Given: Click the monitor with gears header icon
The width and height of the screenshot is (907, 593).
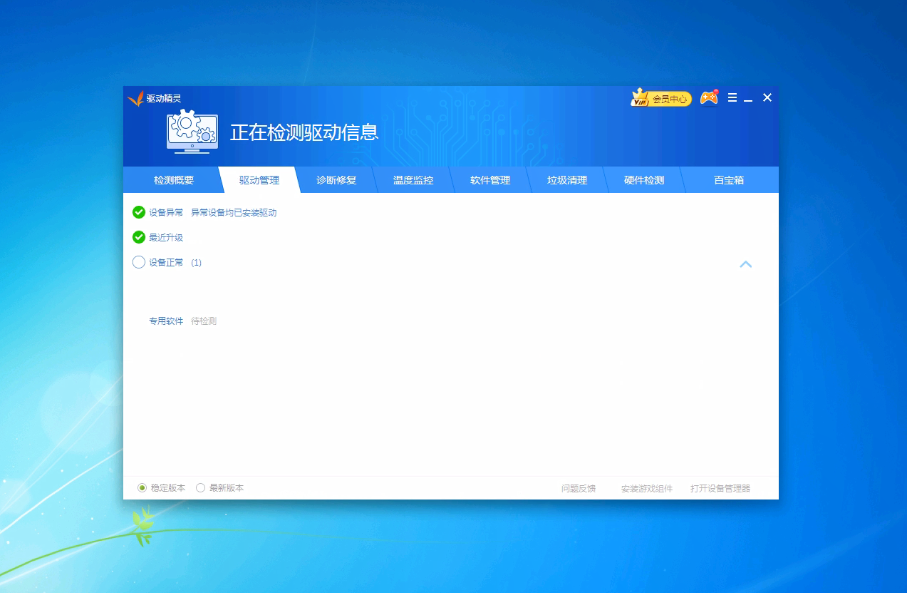Looking at the screenshot, I should (x=192, y=131).
